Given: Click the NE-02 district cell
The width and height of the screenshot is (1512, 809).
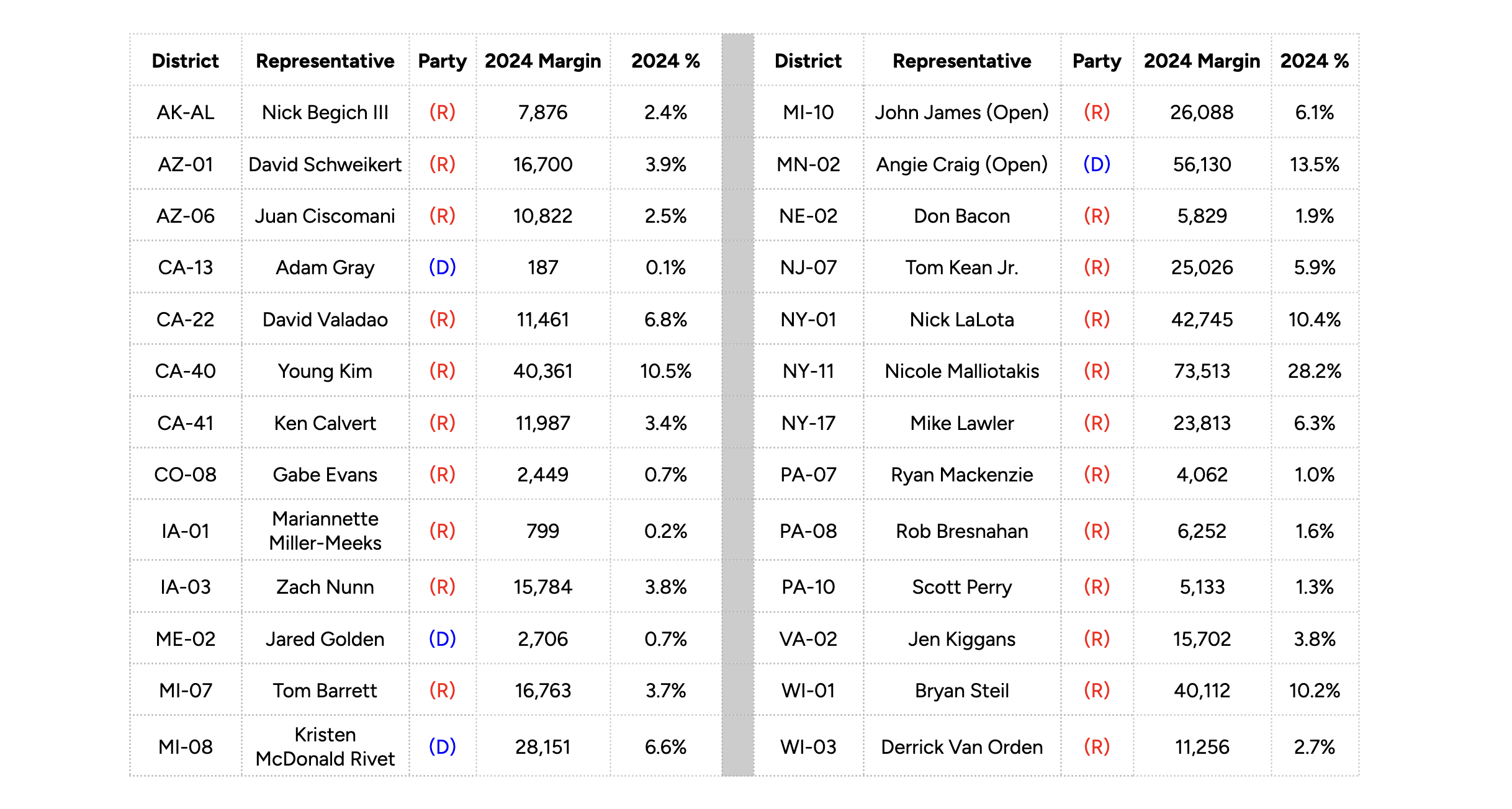Looking at the screenshot, I should click(808, 216).
